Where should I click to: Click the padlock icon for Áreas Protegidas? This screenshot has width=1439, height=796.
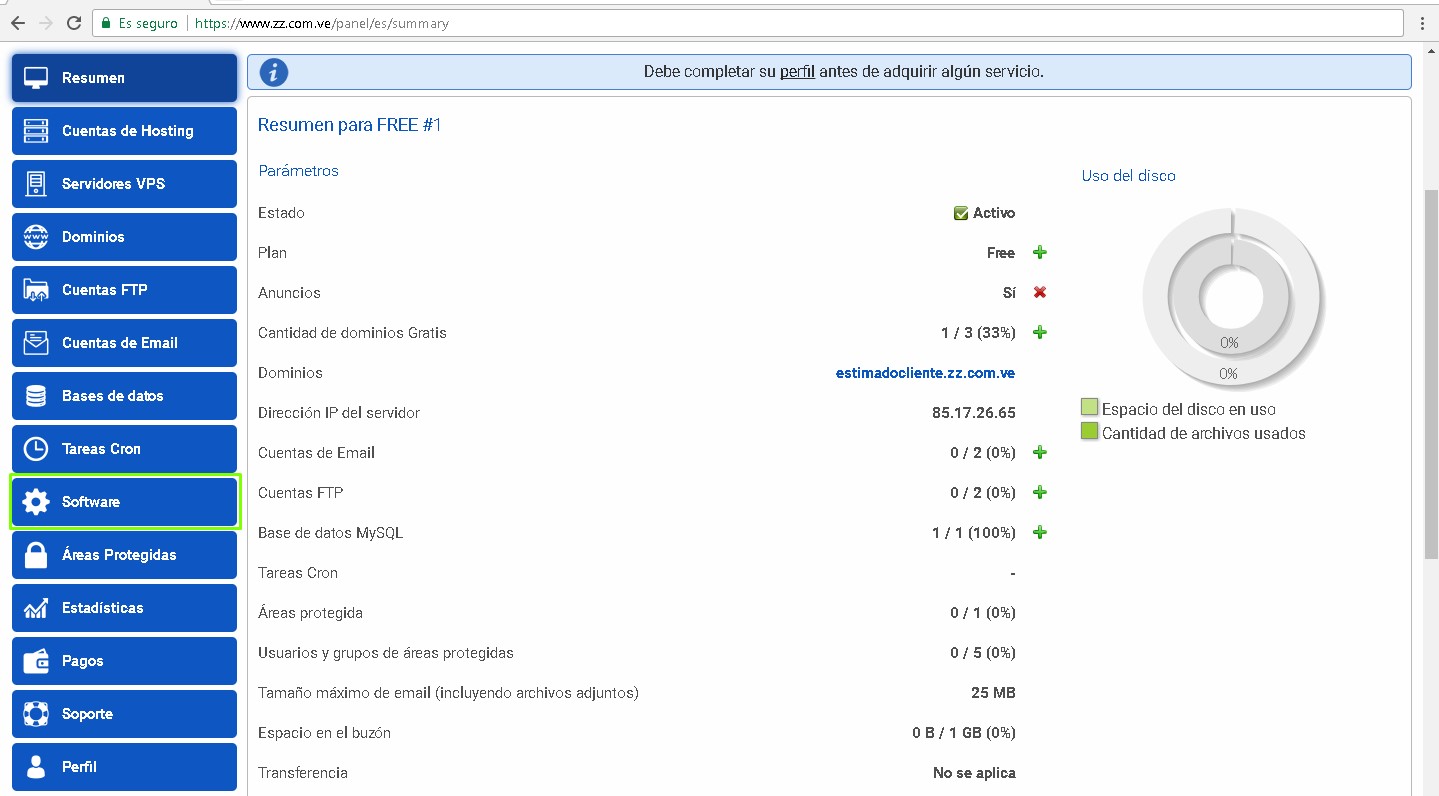(x=36, y=555)
